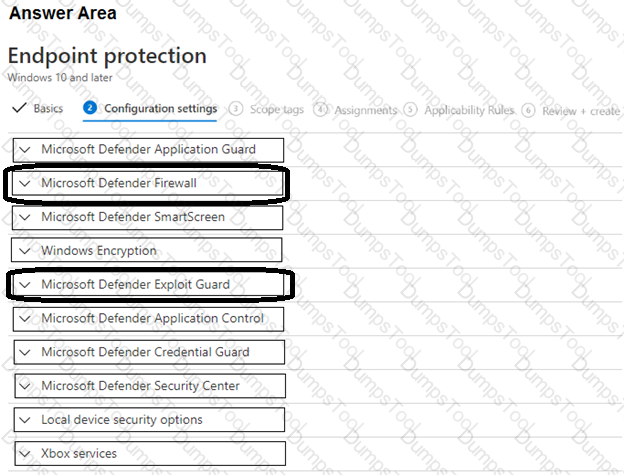Expand Microsoft Defender SmartScreen chevron
Image resolution: width=624 pixels, height=475 pixels.
pos(25,217)
